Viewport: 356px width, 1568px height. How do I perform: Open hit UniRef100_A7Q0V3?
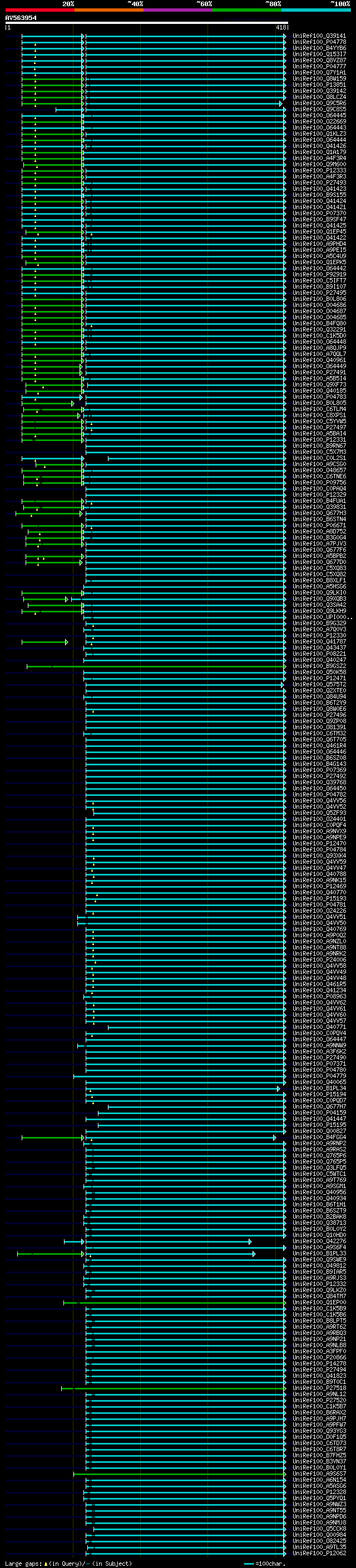(319, 630)
